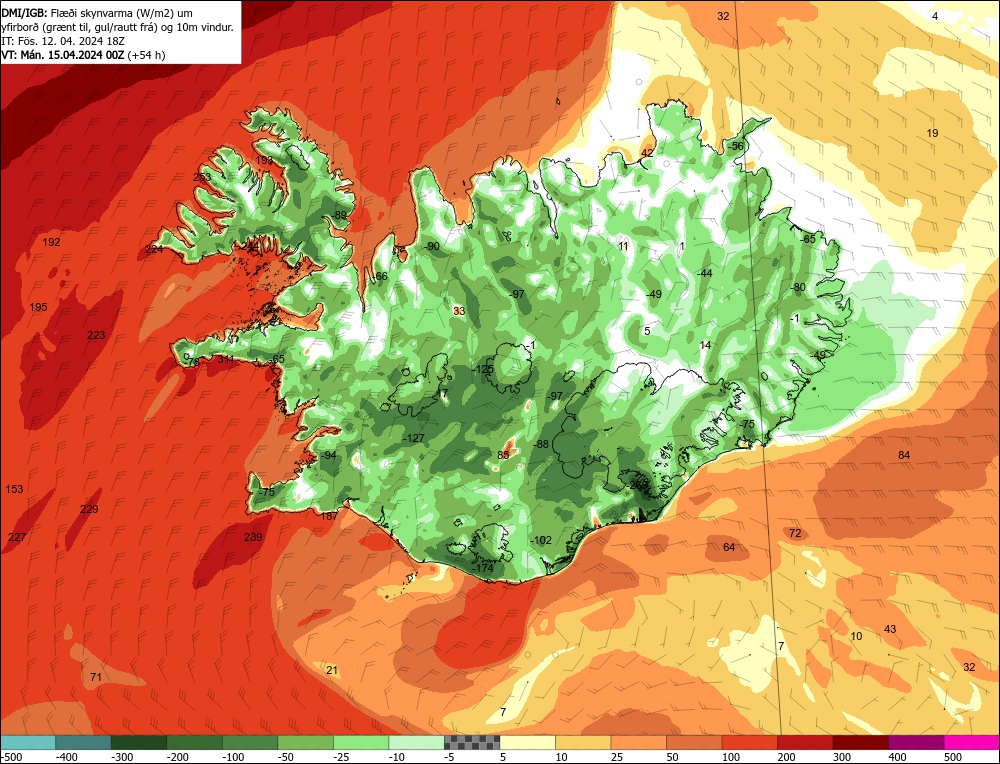
Task: Click the value 19 in the northeast ocean
Action: click(x=932, y=133)
